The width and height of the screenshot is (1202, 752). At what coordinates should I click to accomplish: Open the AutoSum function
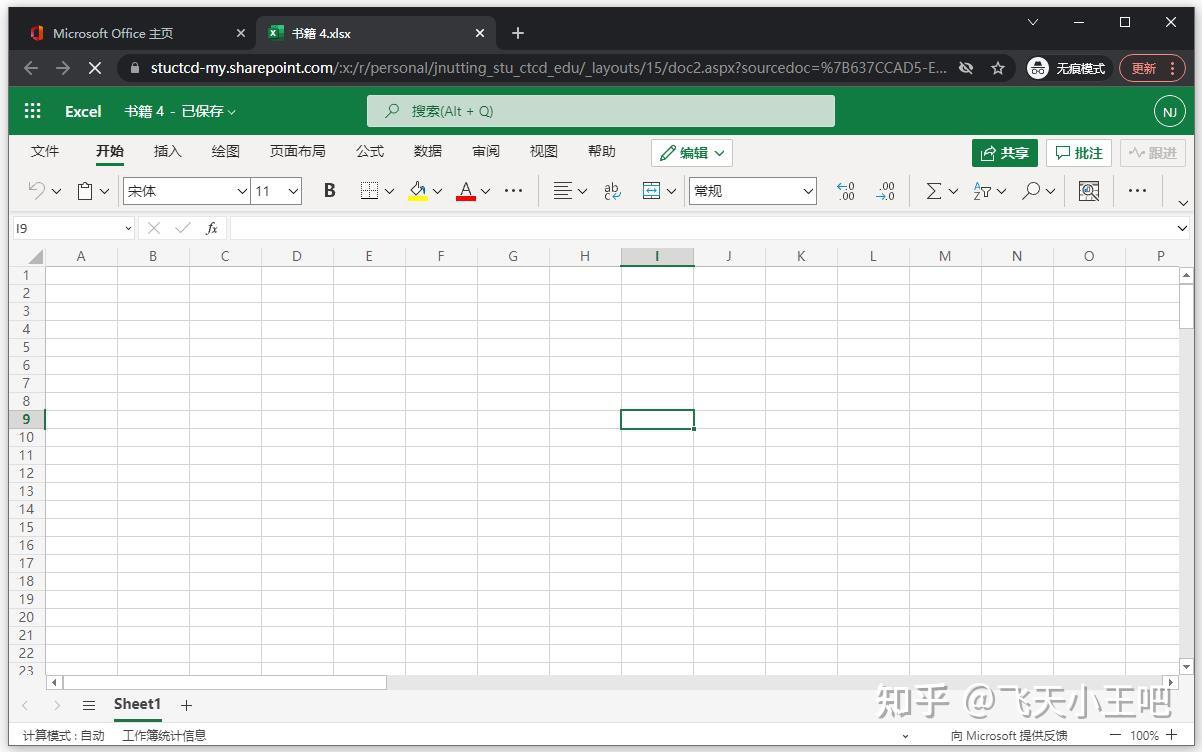934,190
